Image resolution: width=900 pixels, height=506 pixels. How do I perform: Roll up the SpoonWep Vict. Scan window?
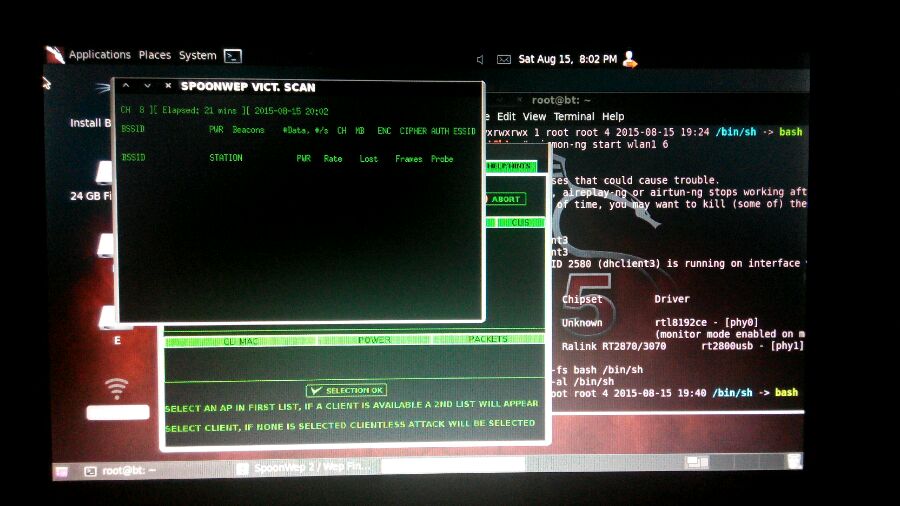click(126, 86)
